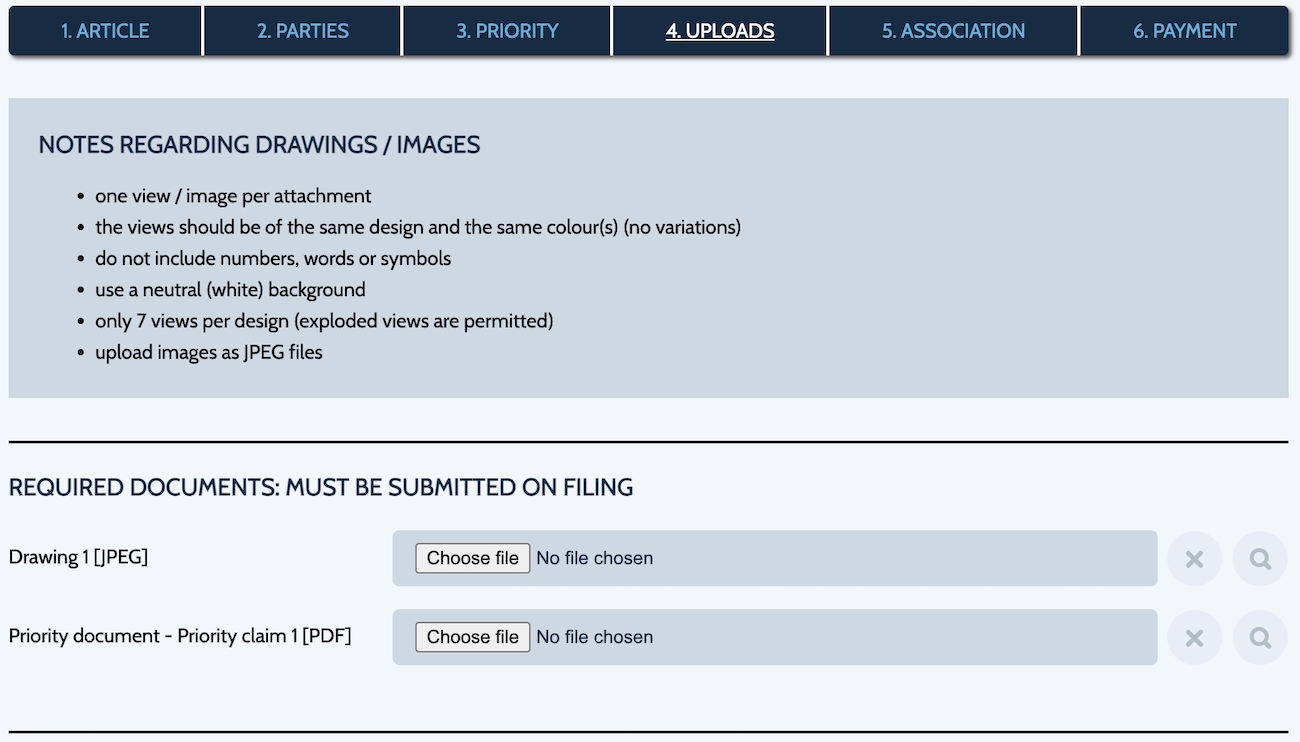Preview Drawing 1 using the magnifier icon
Screen dimensions: 1300x742
tap(1260, 559)
